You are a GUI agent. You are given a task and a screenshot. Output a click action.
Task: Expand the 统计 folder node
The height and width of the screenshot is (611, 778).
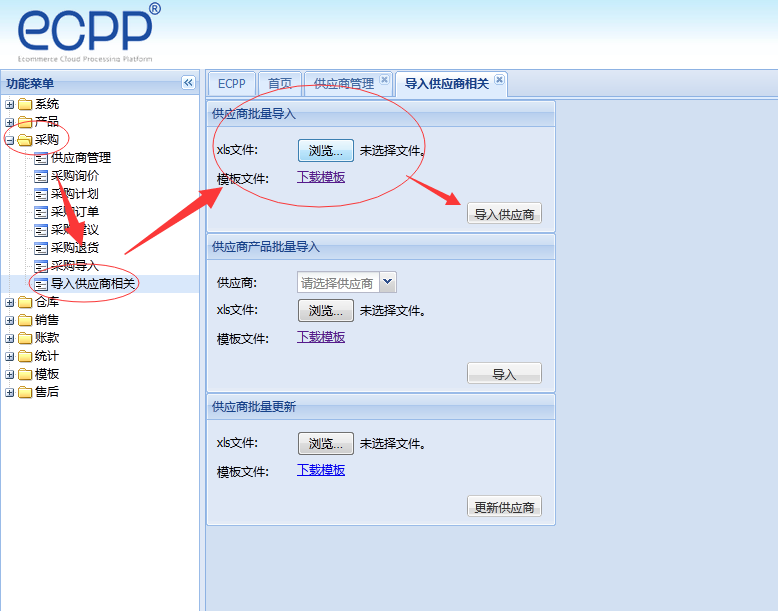(9, 356)
